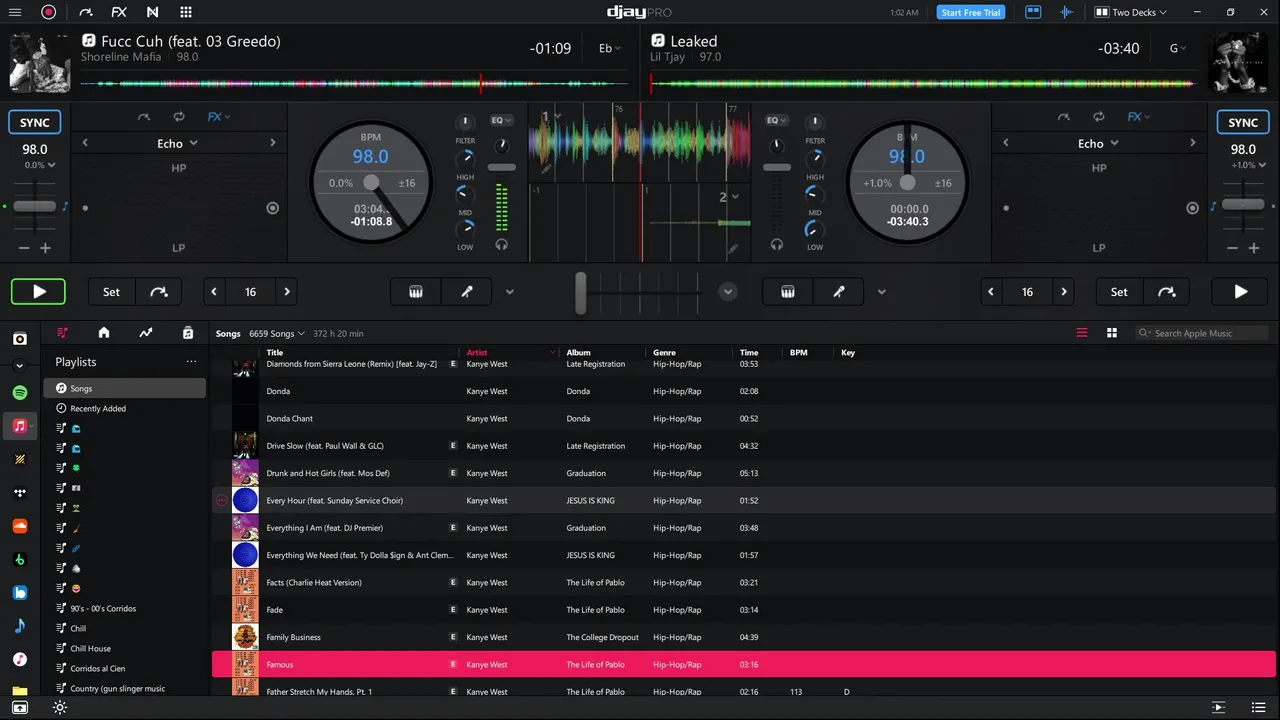Image resolution: width=1280 pixels, height=720 pixels.
Task: Open the microphone tool on right deck
Action: pos(839,292)
